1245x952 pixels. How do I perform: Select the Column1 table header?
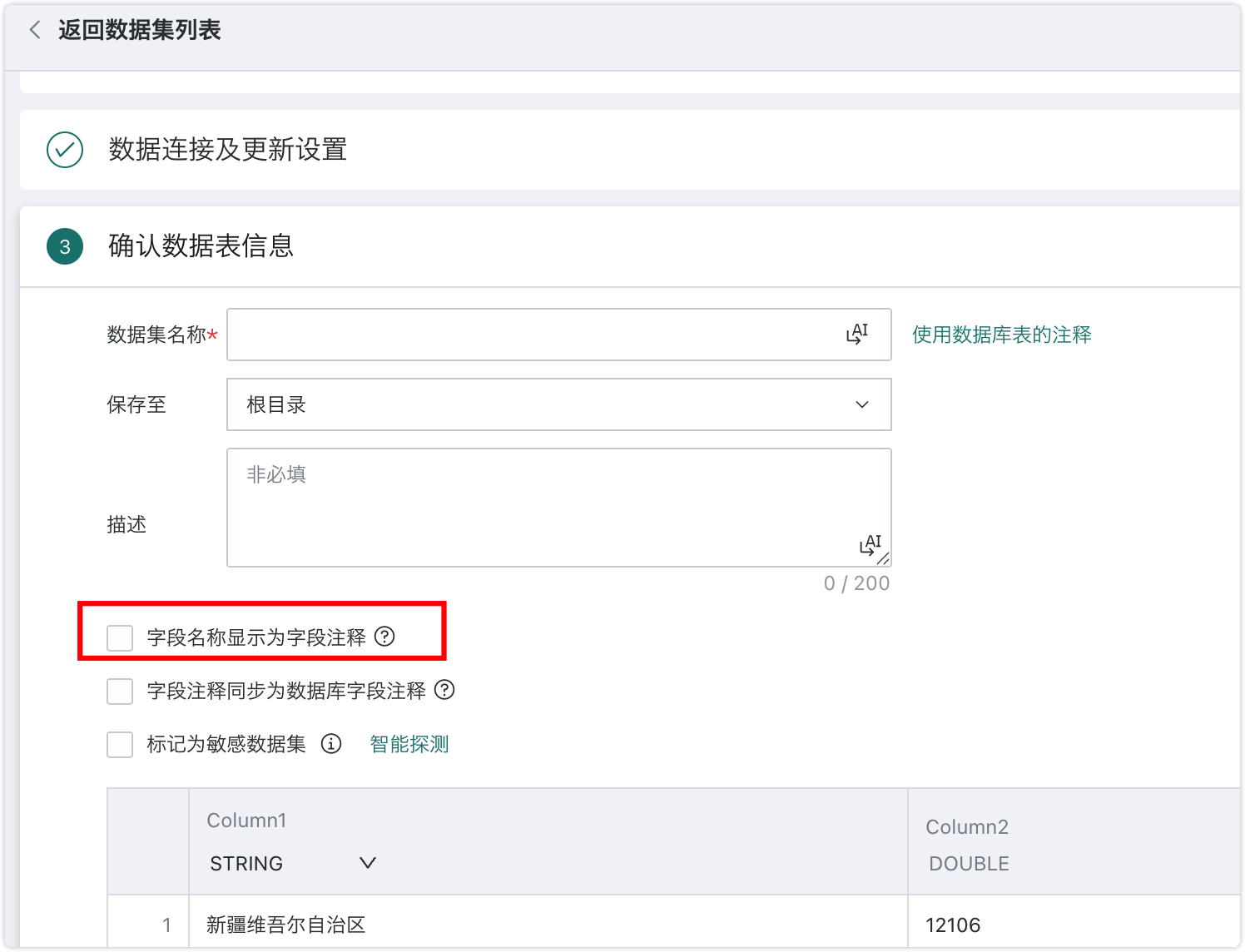tap(246, 820)
